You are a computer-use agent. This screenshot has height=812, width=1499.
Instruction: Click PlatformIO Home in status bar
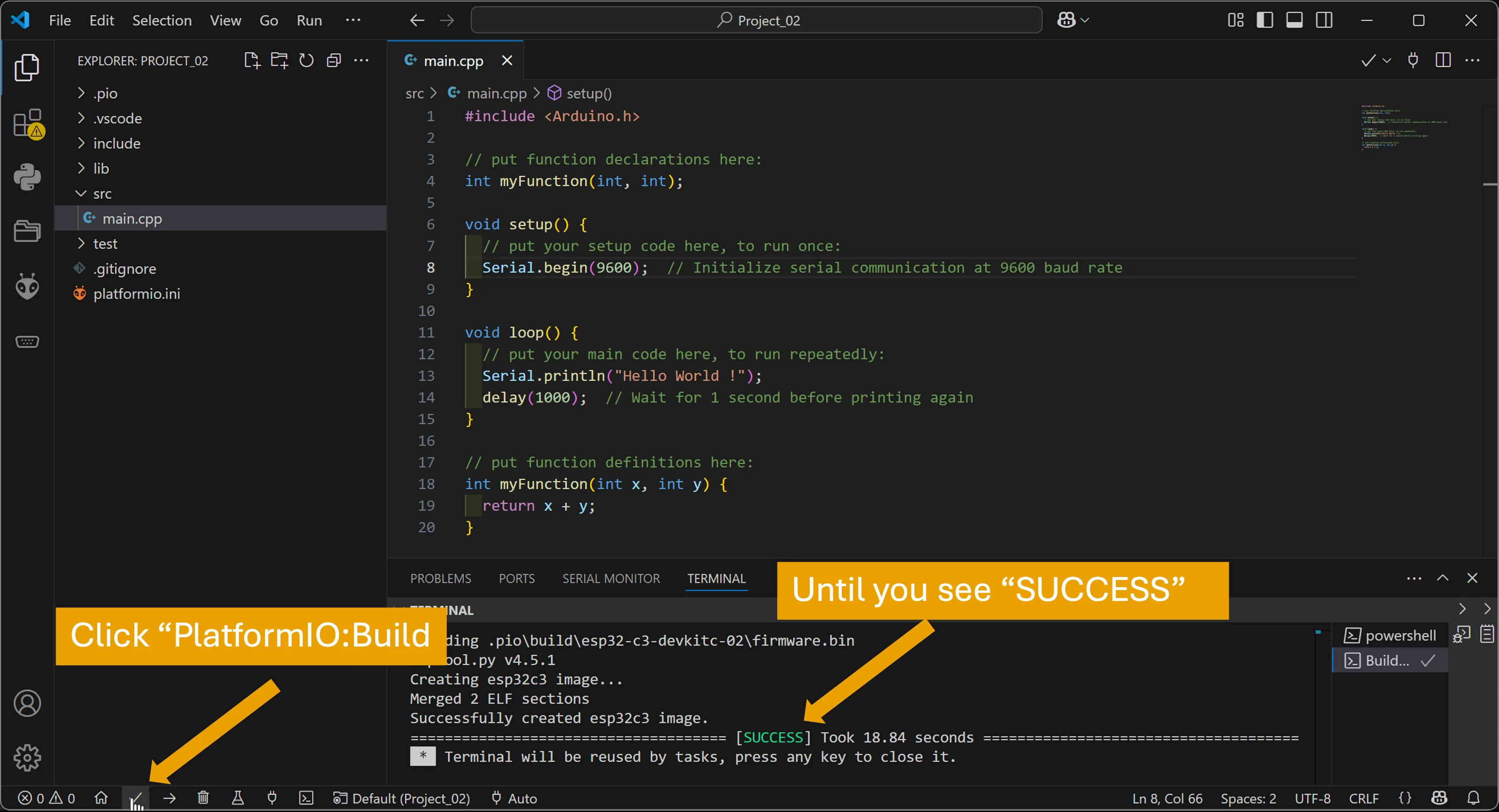click(101, 798)
